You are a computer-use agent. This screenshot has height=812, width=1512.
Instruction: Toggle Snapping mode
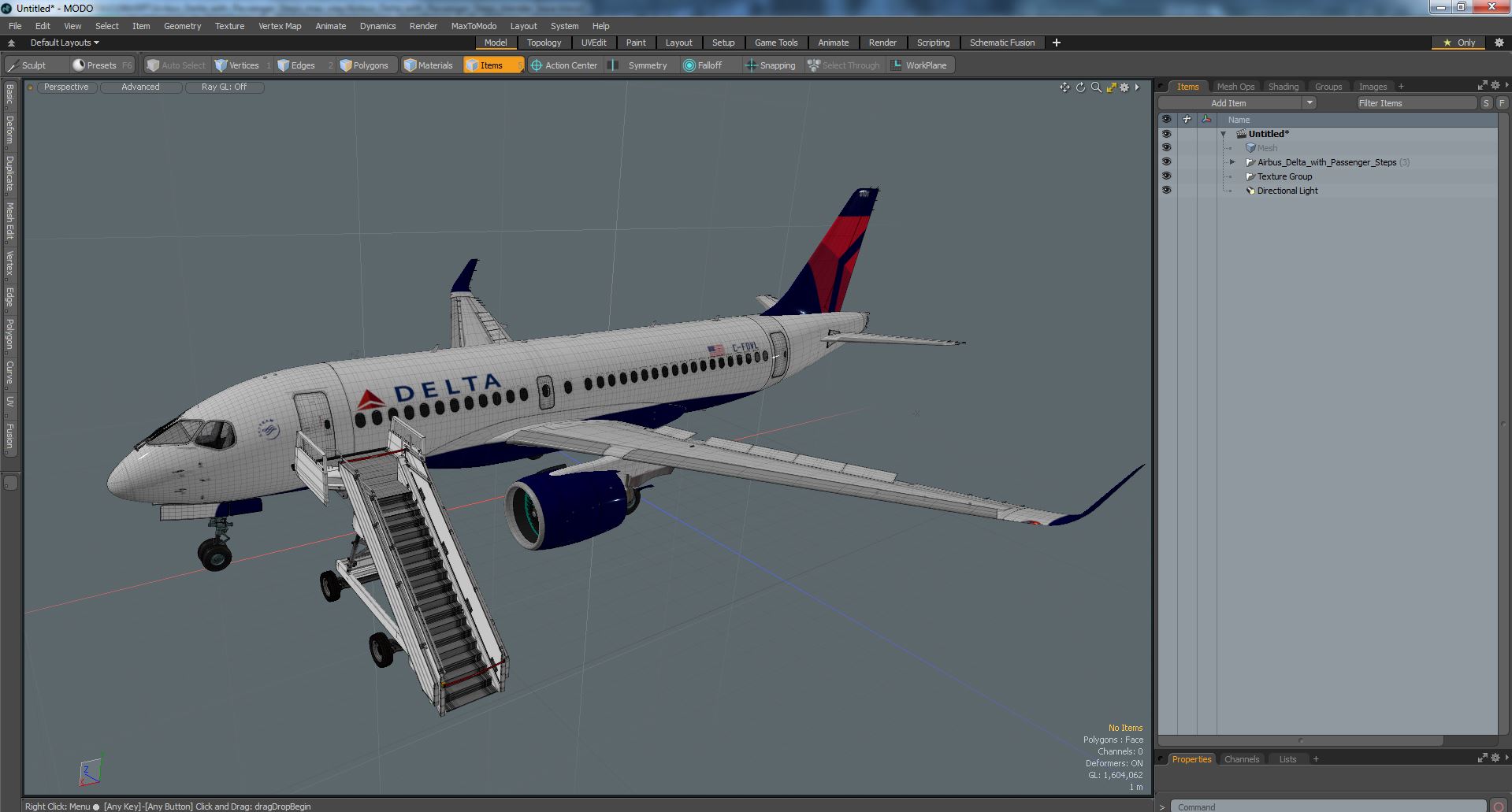click(771, 65)
